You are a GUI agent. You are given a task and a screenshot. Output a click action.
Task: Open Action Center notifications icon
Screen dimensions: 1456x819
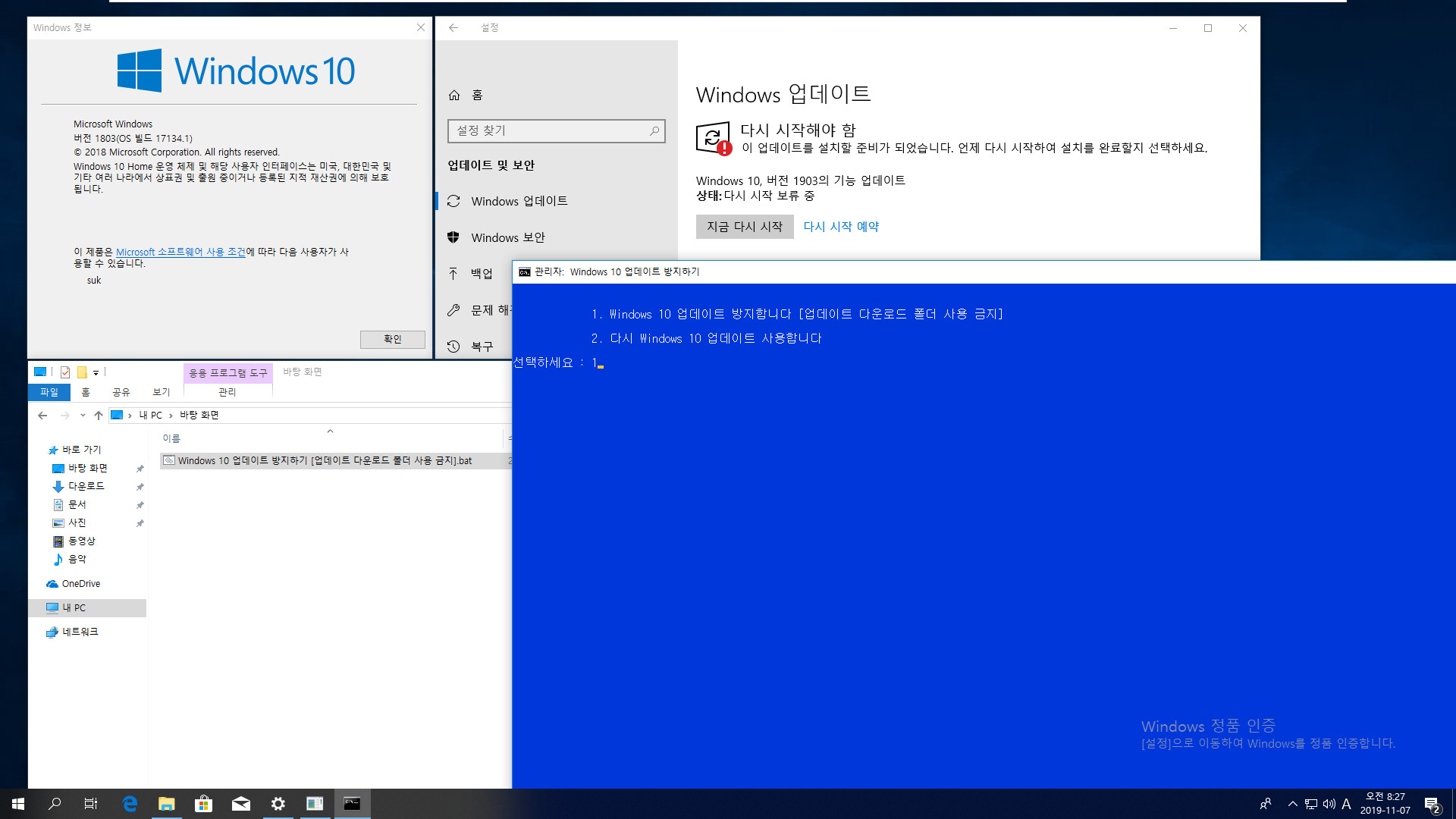1432,804
